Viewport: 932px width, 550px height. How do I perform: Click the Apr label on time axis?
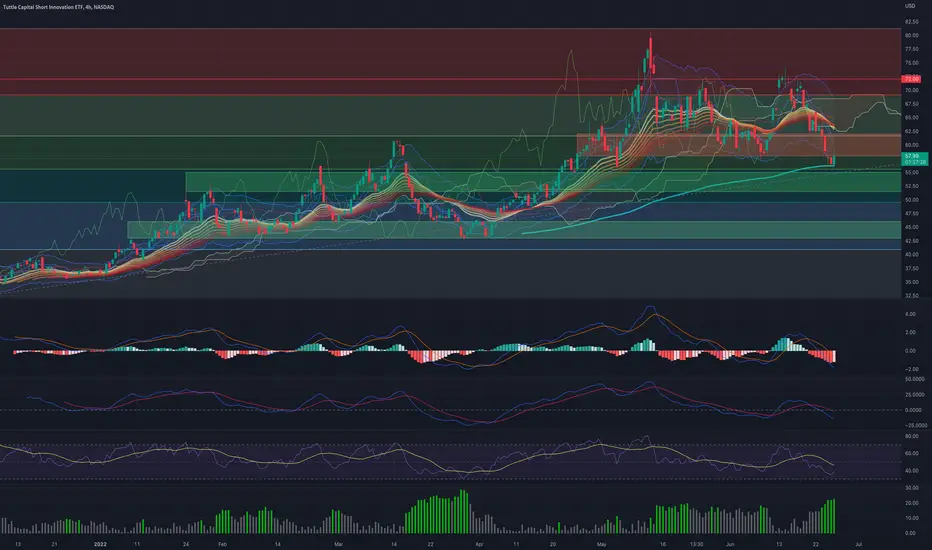pos(479,544)
